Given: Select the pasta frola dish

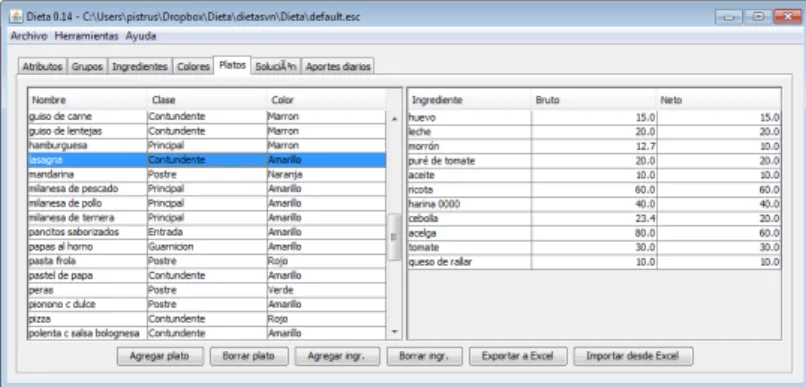Looking at the screenshot, I should (207, 261).
